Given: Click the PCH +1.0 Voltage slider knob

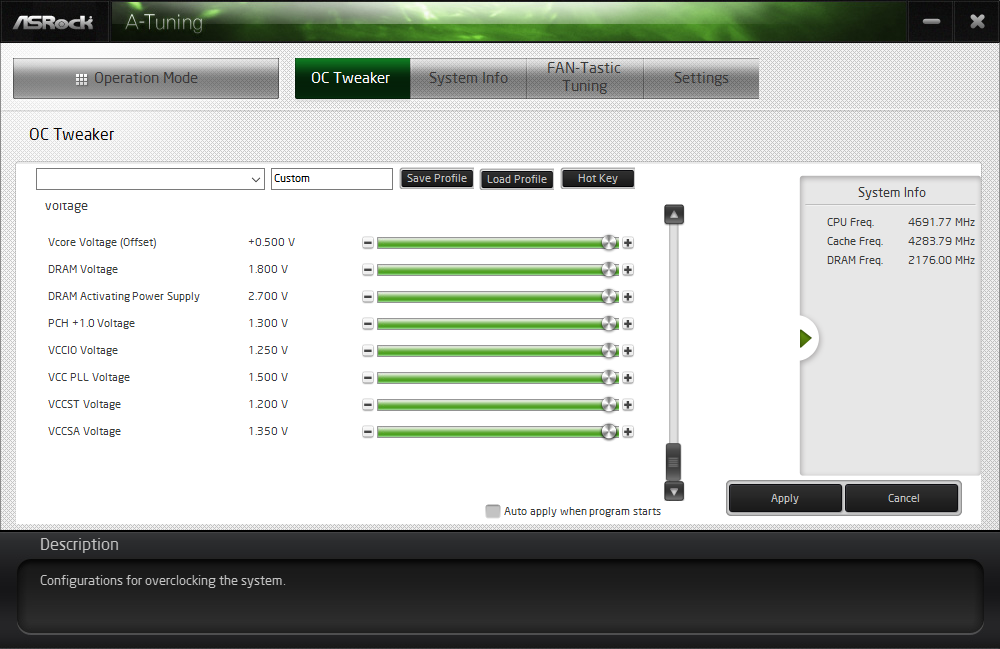Looking at the screenshot, I should tap(610, 324).
